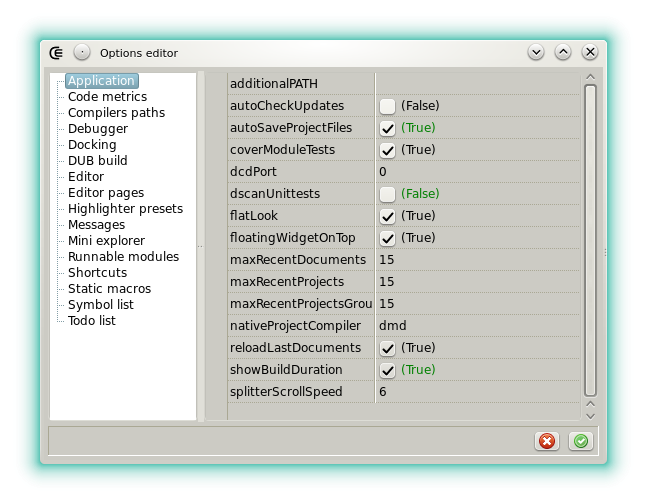Disable the flatLook checkbox
The width and height of the screenshot is (647, 504).
387,216
